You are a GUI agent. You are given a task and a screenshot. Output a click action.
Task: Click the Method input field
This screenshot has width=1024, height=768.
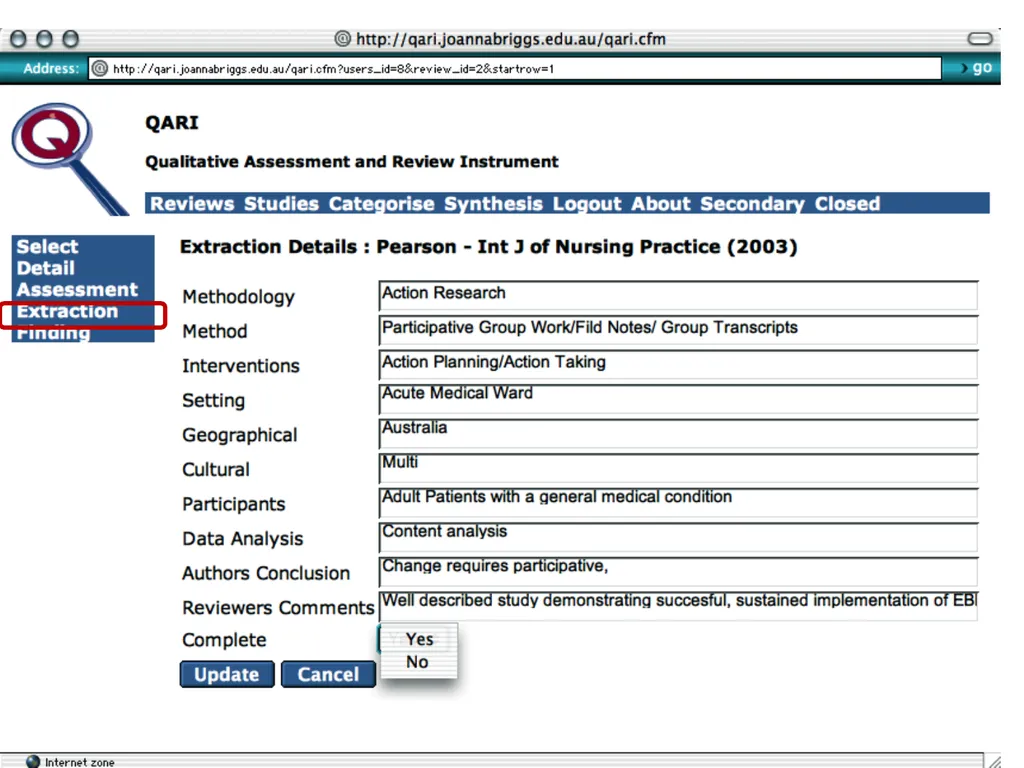tap(678, 330)
